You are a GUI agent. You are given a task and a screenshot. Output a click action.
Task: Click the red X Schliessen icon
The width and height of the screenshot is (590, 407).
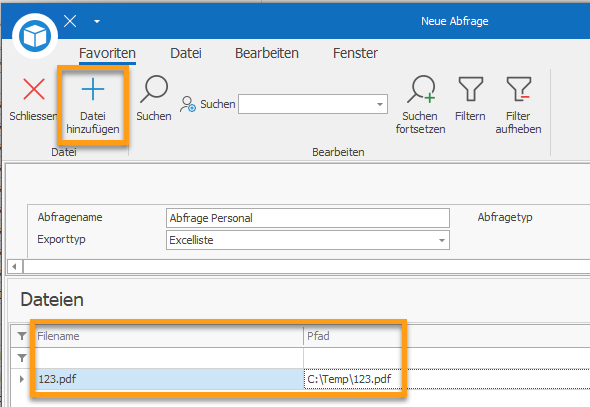tap(34, 89)
